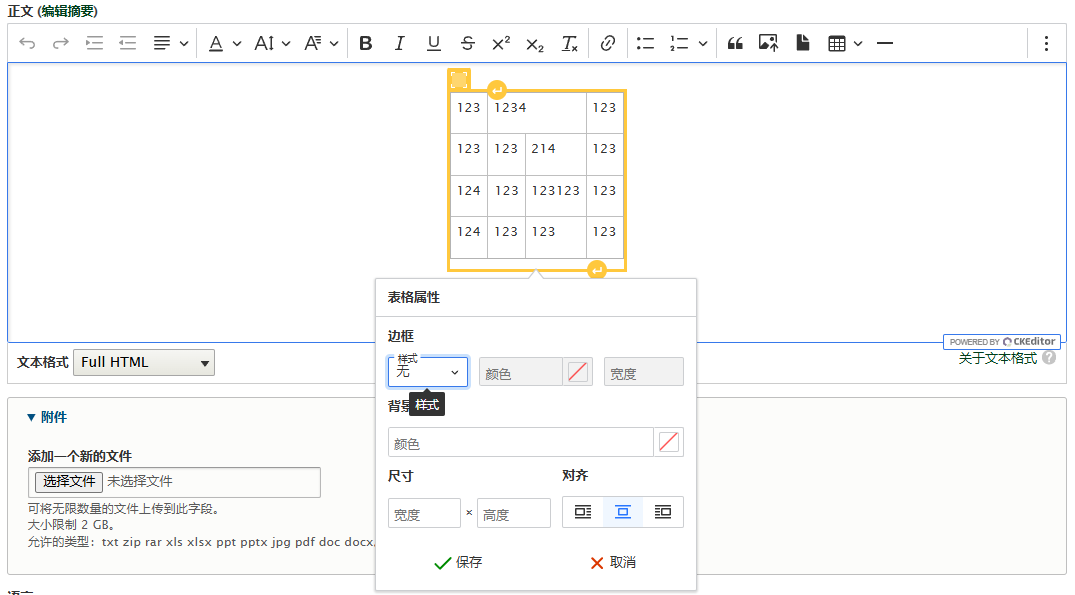Insert a block quote

pos(735,43)
